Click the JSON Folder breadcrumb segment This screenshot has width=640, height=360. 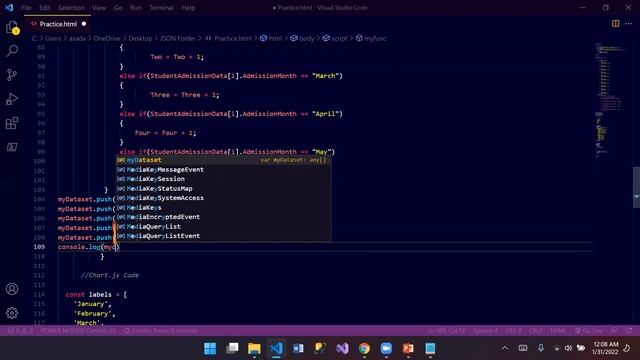[178, 38]
